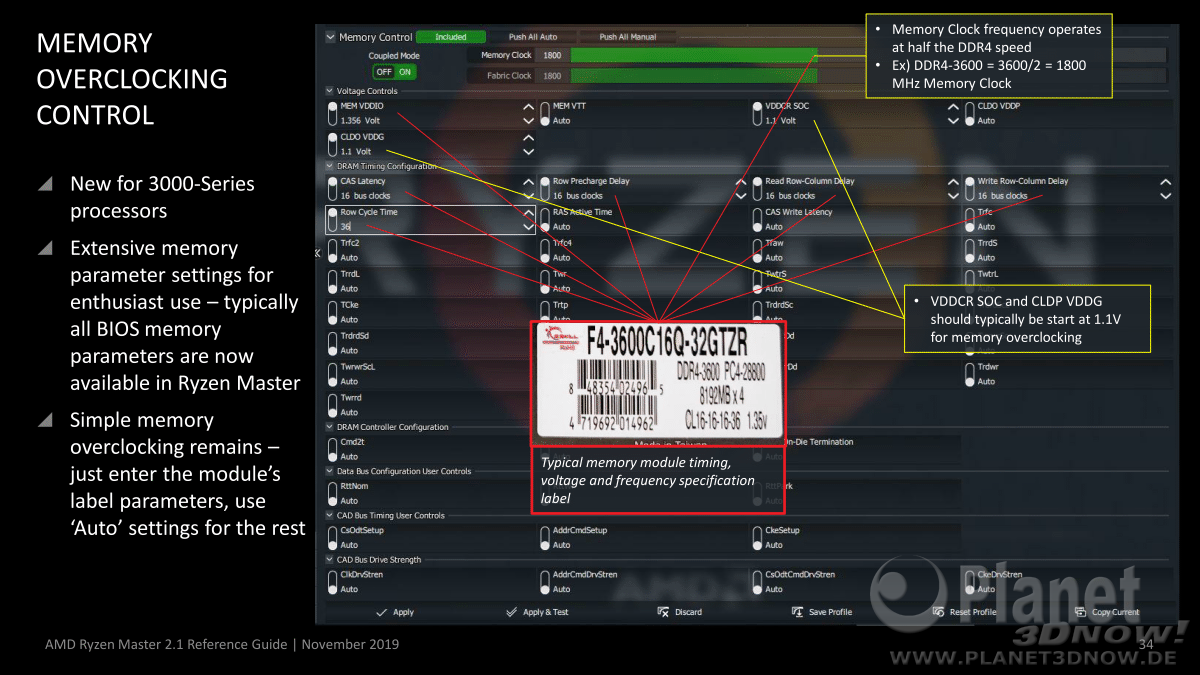Toggle CsOdtSetup auto switch
The image size is (1200, 675).
[x=333, y=537]
